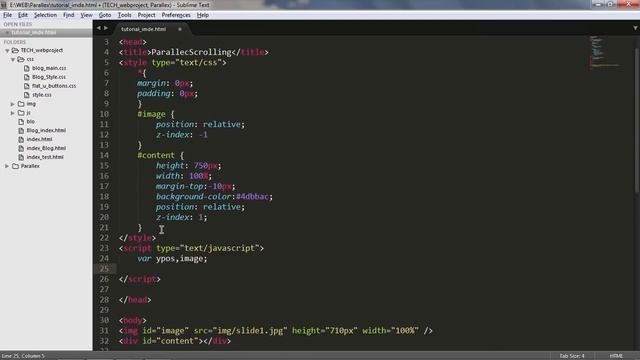Open index.html from sidebar

click(39, 140)
